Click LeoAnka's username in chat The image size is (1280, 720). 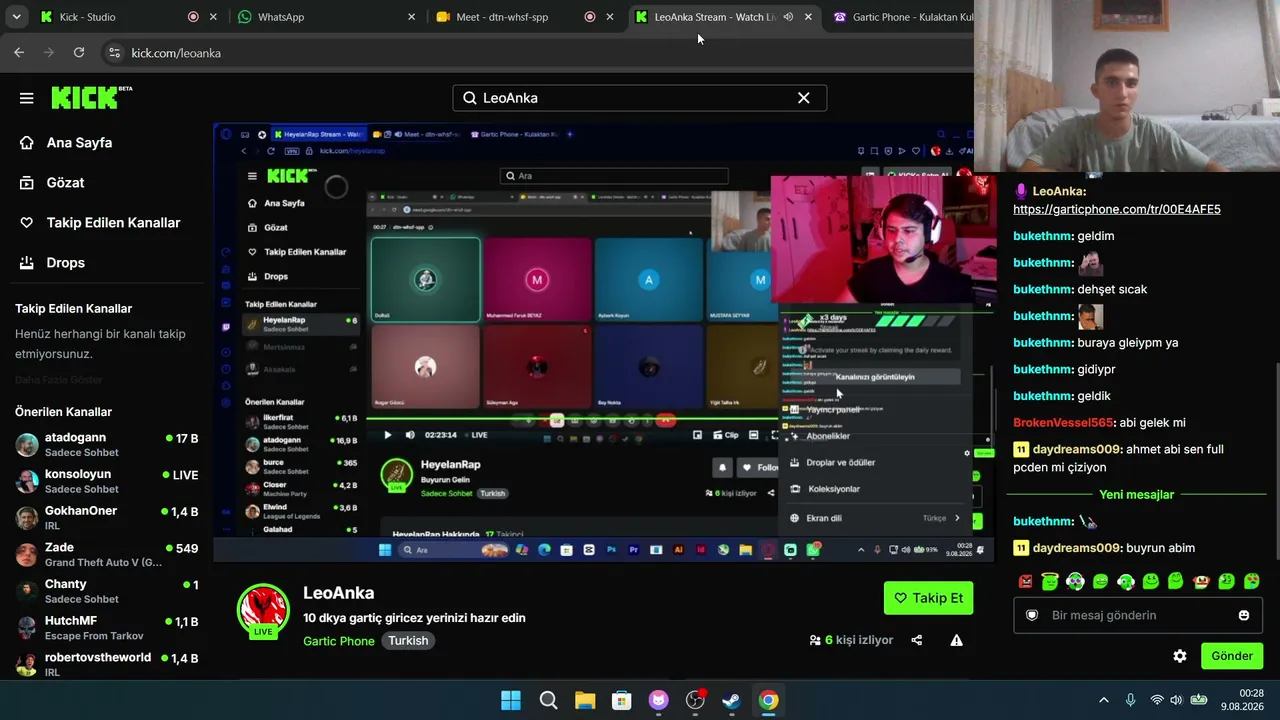pos(1057,191)
